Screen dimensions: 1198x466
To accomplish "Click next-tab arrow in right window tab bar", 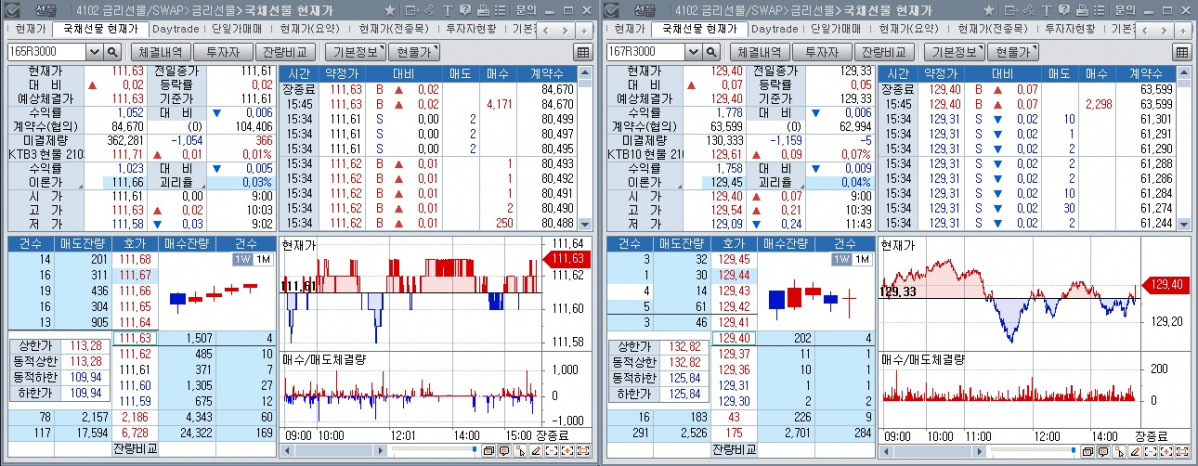I will coord(1165,30).
